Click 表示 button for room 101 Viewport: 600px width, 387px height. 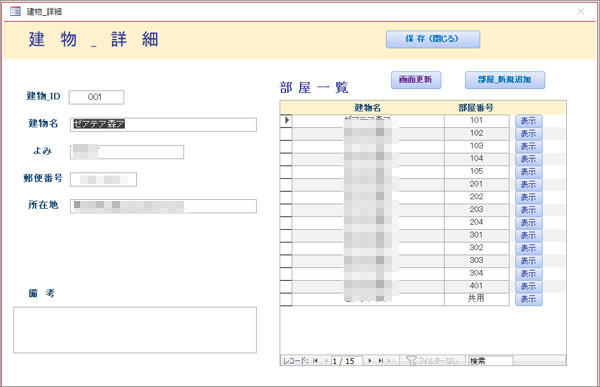(x=528, y=121)
